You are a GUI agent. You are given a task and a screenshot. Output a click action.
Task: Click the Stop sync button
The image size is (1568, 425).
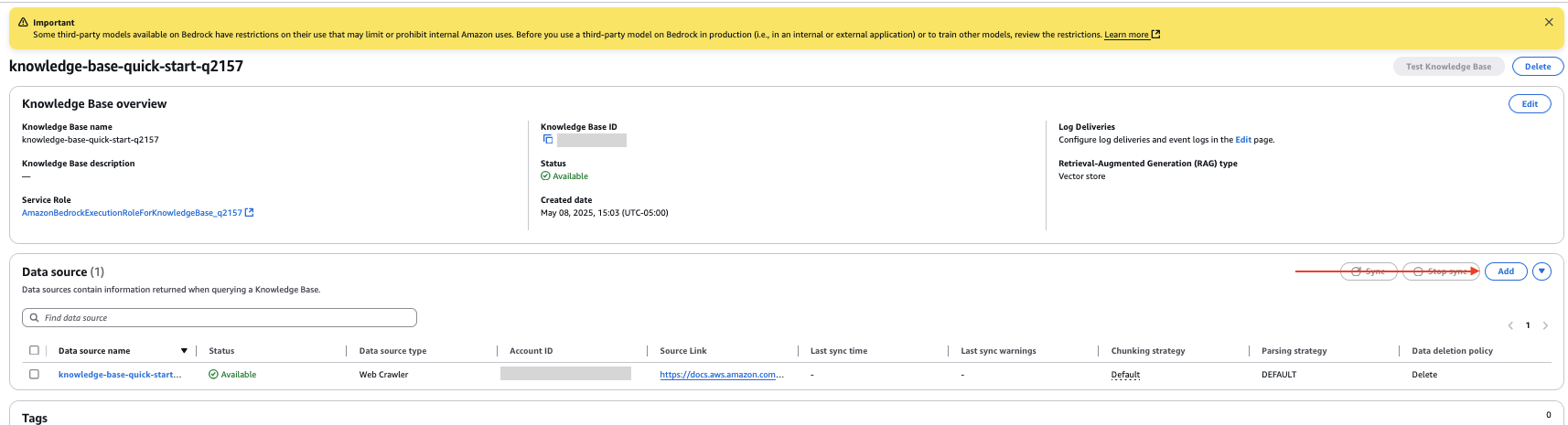pos(1441,271)
